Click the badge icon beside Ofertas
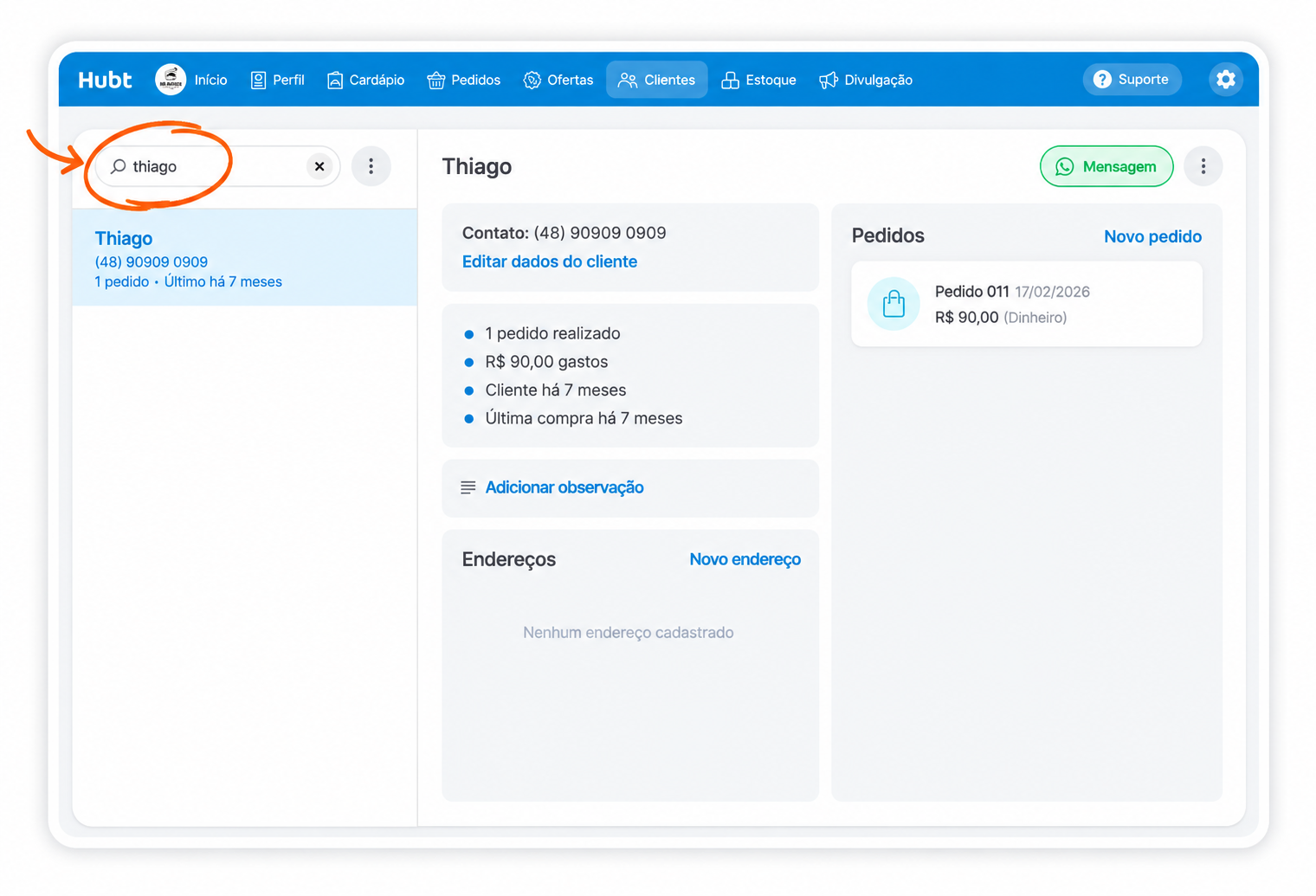This screenshot has height=896, width=1316. click(532, 80)
